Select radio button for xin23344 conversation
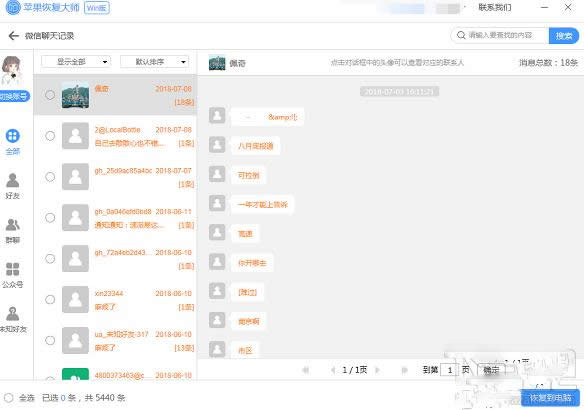 pos(50,299)
